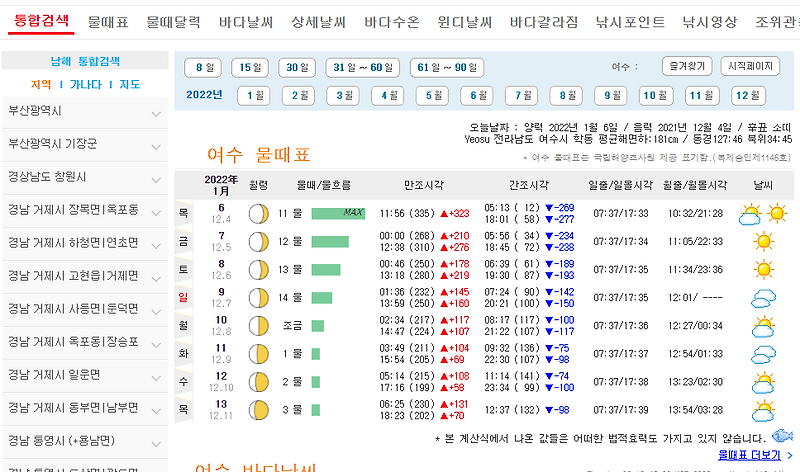Click the partly cloudy weather icon for January 10
Viewport: 800px width, 472px height.
click(763, 327)
